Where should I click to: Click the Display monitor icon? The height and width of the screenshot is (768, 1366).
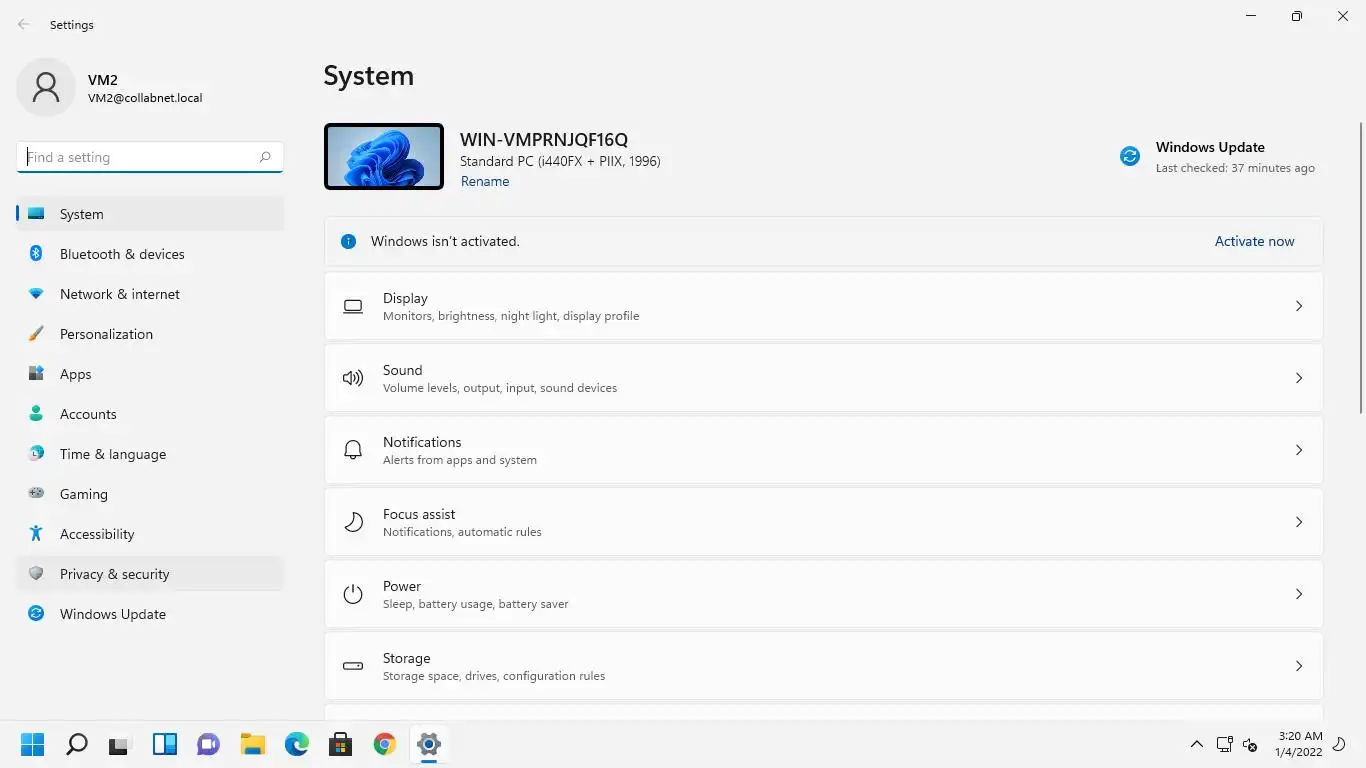353,306
